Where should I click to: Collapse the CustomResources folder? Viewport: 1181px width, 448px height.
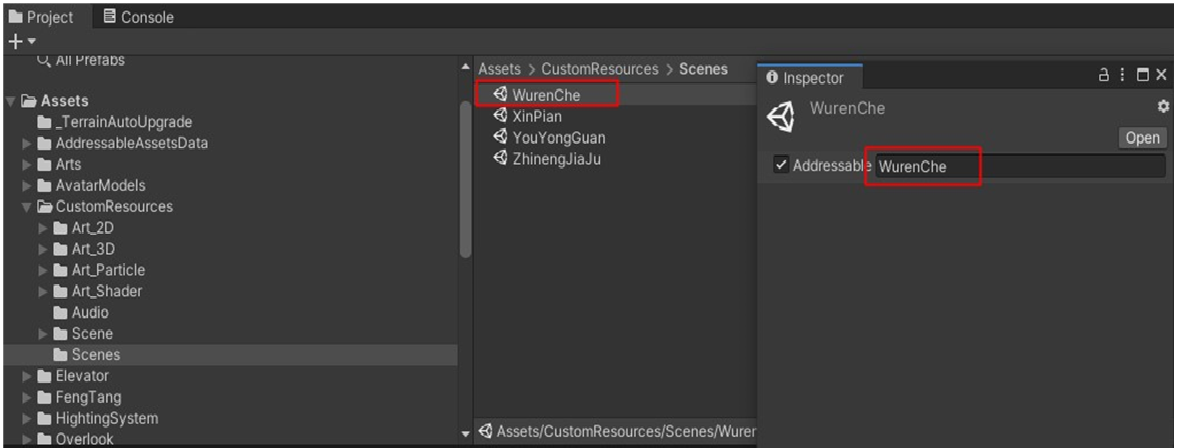pos(27,207)
